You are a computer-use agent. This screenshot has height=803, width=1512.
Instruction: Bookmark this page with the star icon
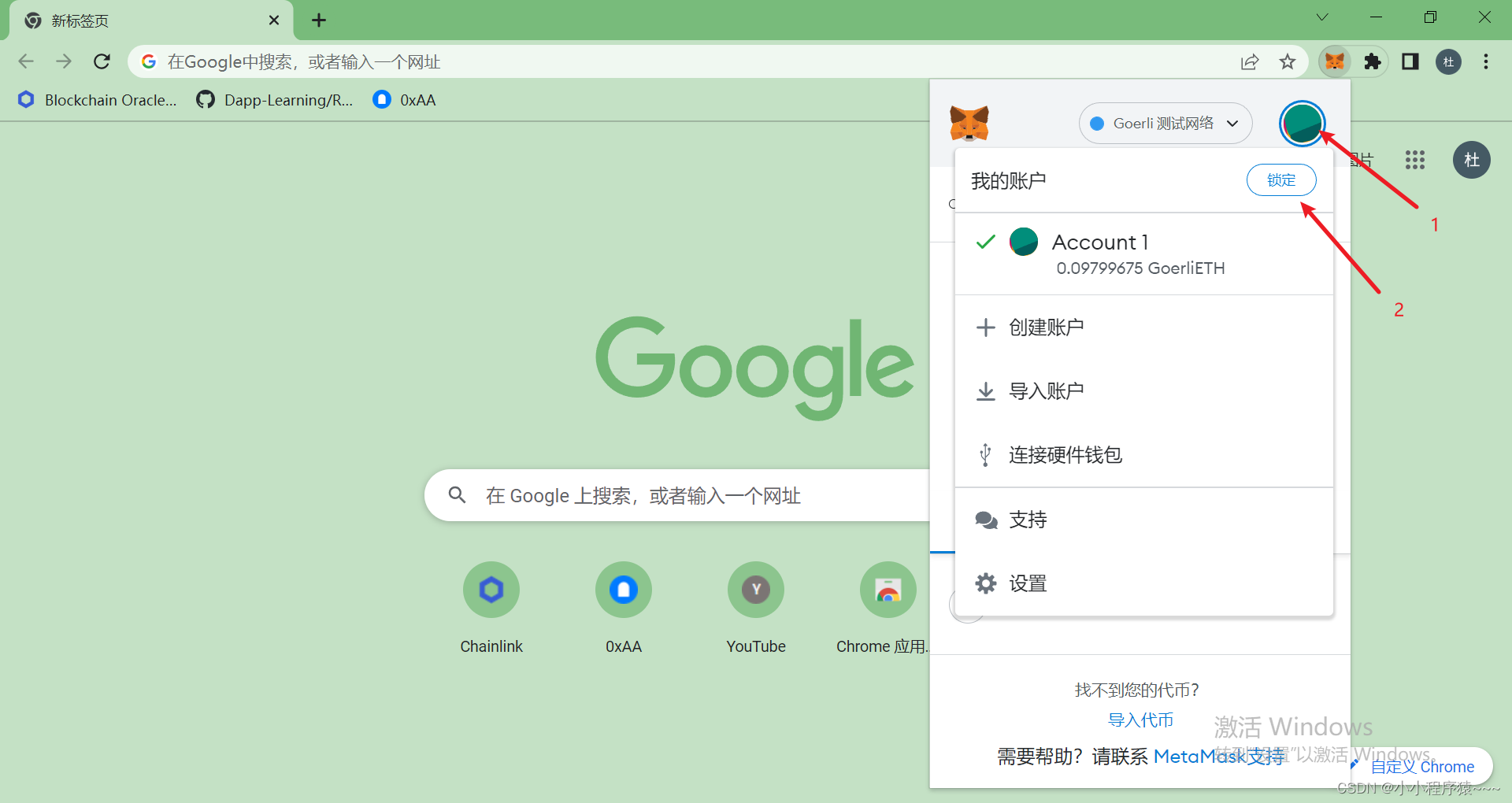pos(1288,61)
